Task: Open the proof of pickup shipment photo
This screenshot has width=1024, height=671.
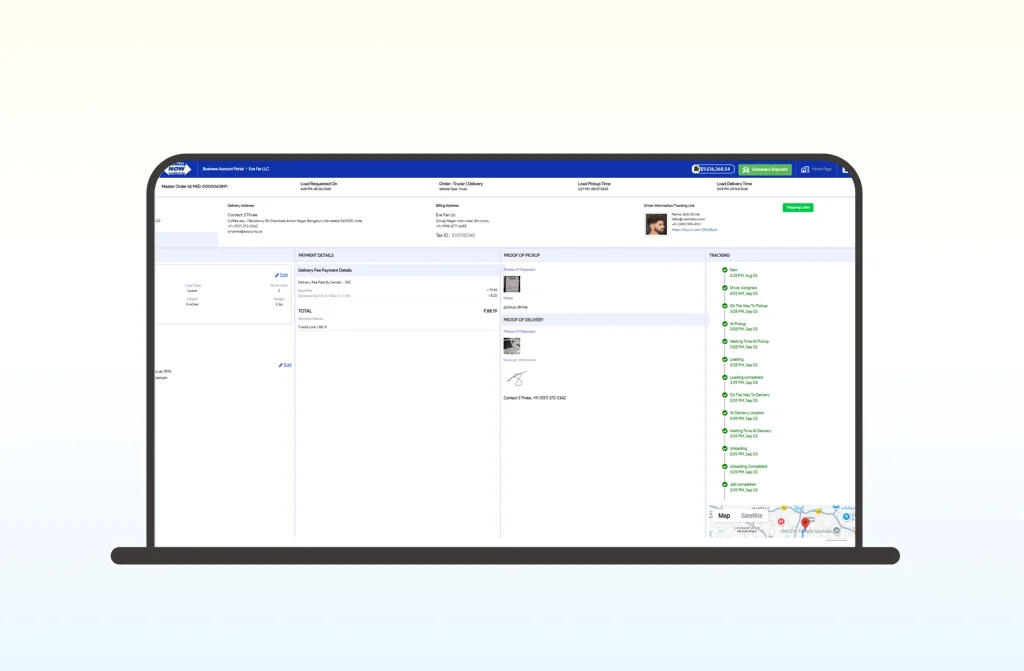Action: point(511,284)
